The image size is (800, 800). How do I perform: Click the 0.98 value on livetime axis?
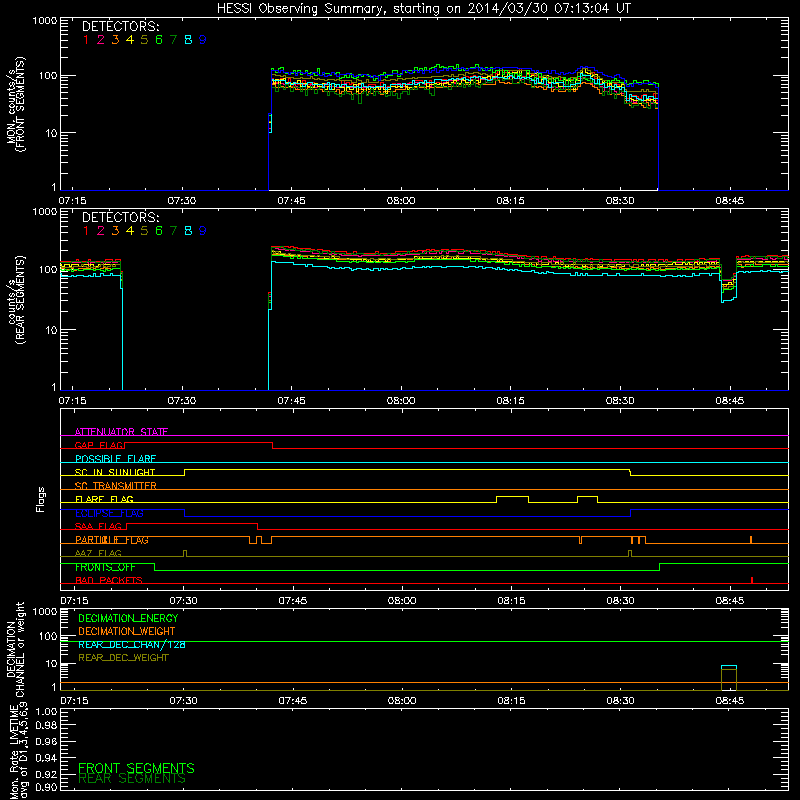[x=46, y=726]
